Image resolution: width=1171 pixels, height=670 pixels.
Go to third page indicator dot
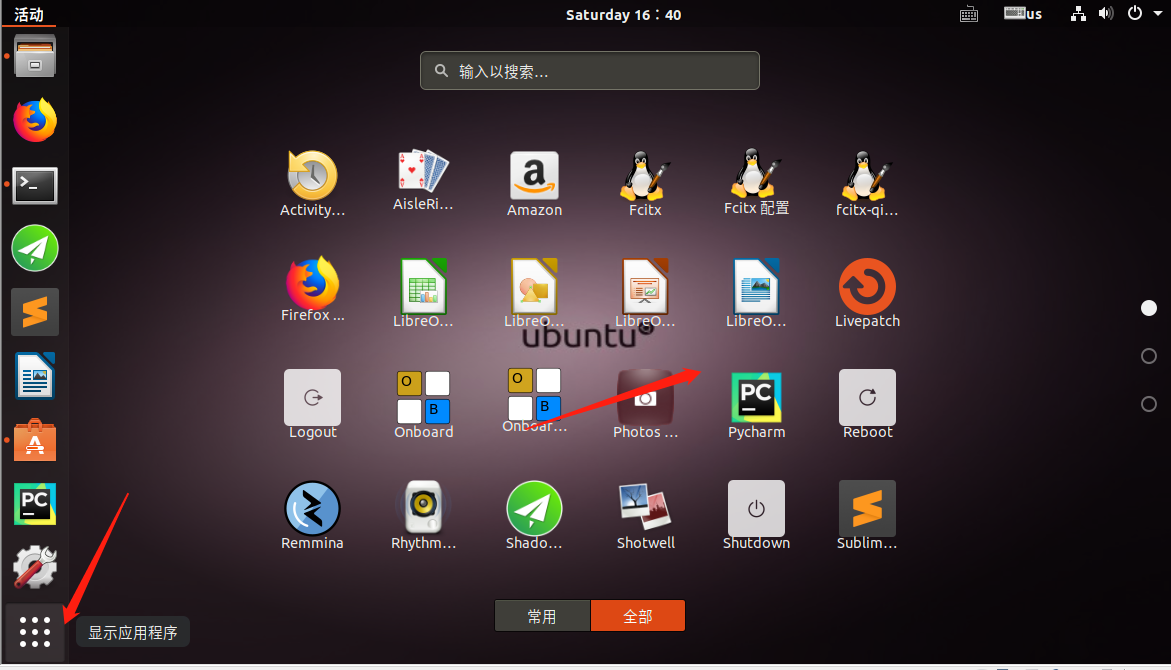1149,404
